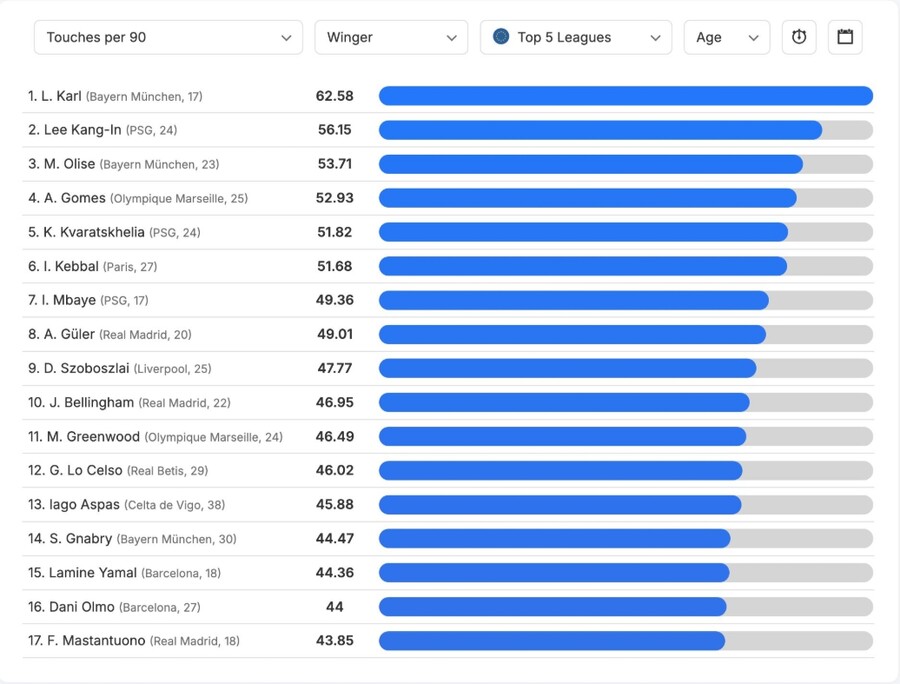
Task: Click Iago Aspas's touches progress bar
Action: point(560,505)
